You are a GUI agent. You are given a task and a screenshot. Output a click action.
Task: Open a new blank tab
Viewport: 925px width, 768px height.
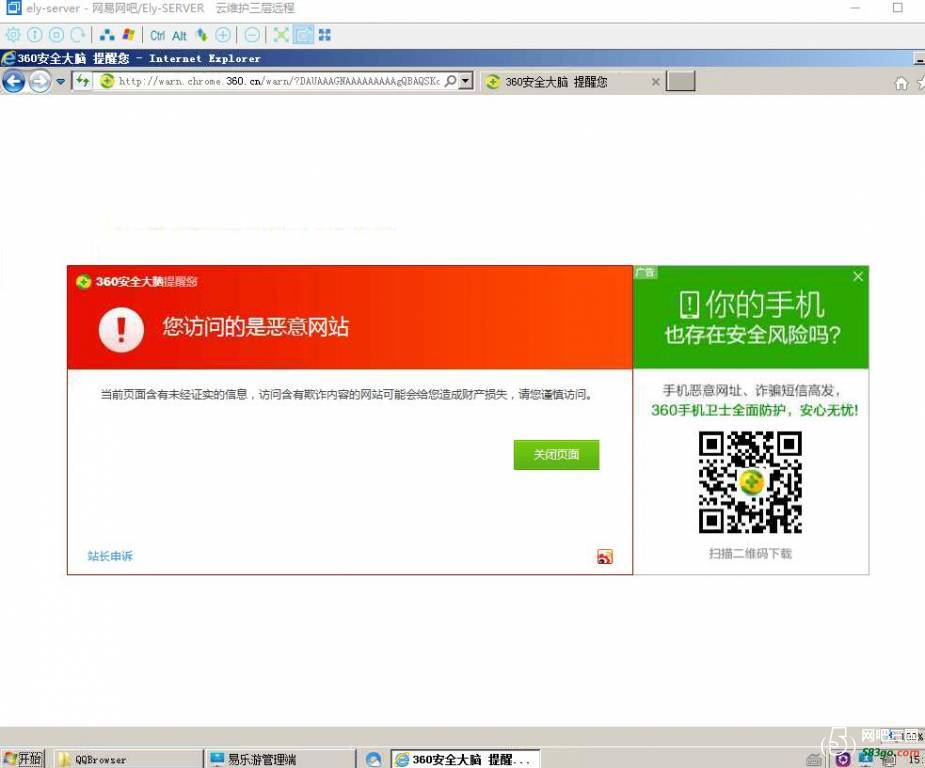680,81
